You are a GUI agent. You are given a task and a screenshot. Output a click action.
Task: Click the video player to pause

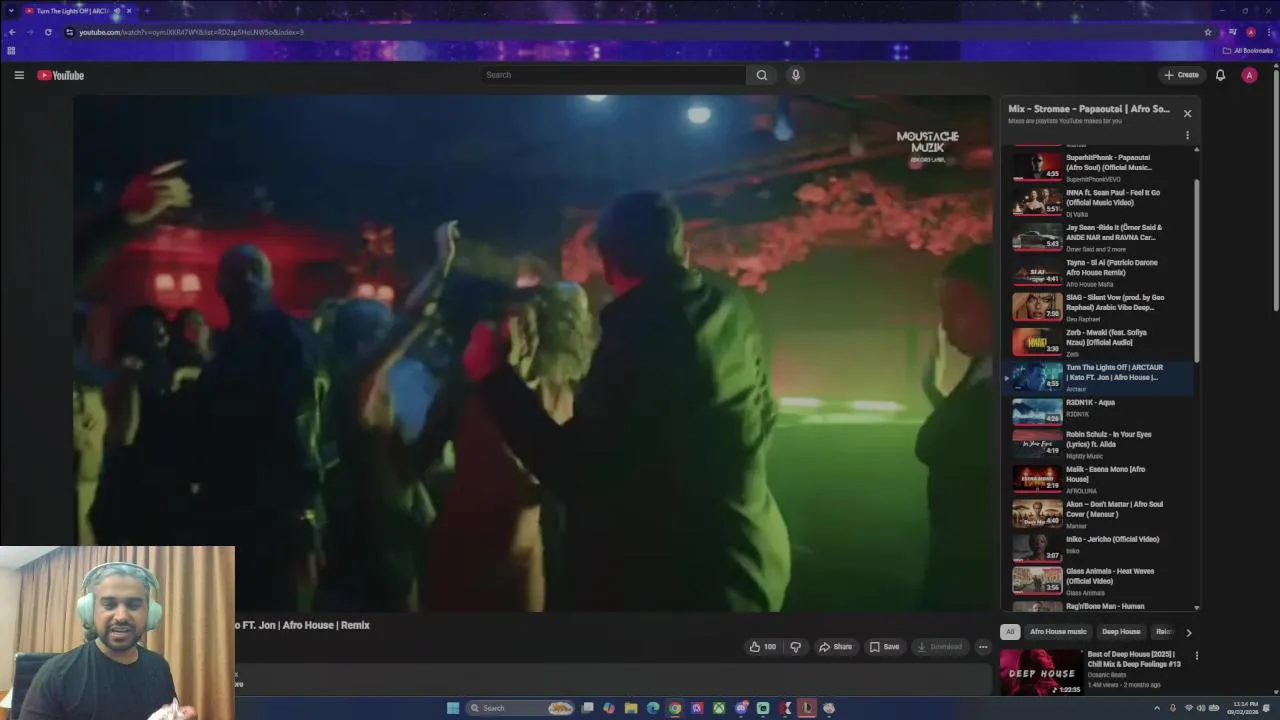[533, 353]
